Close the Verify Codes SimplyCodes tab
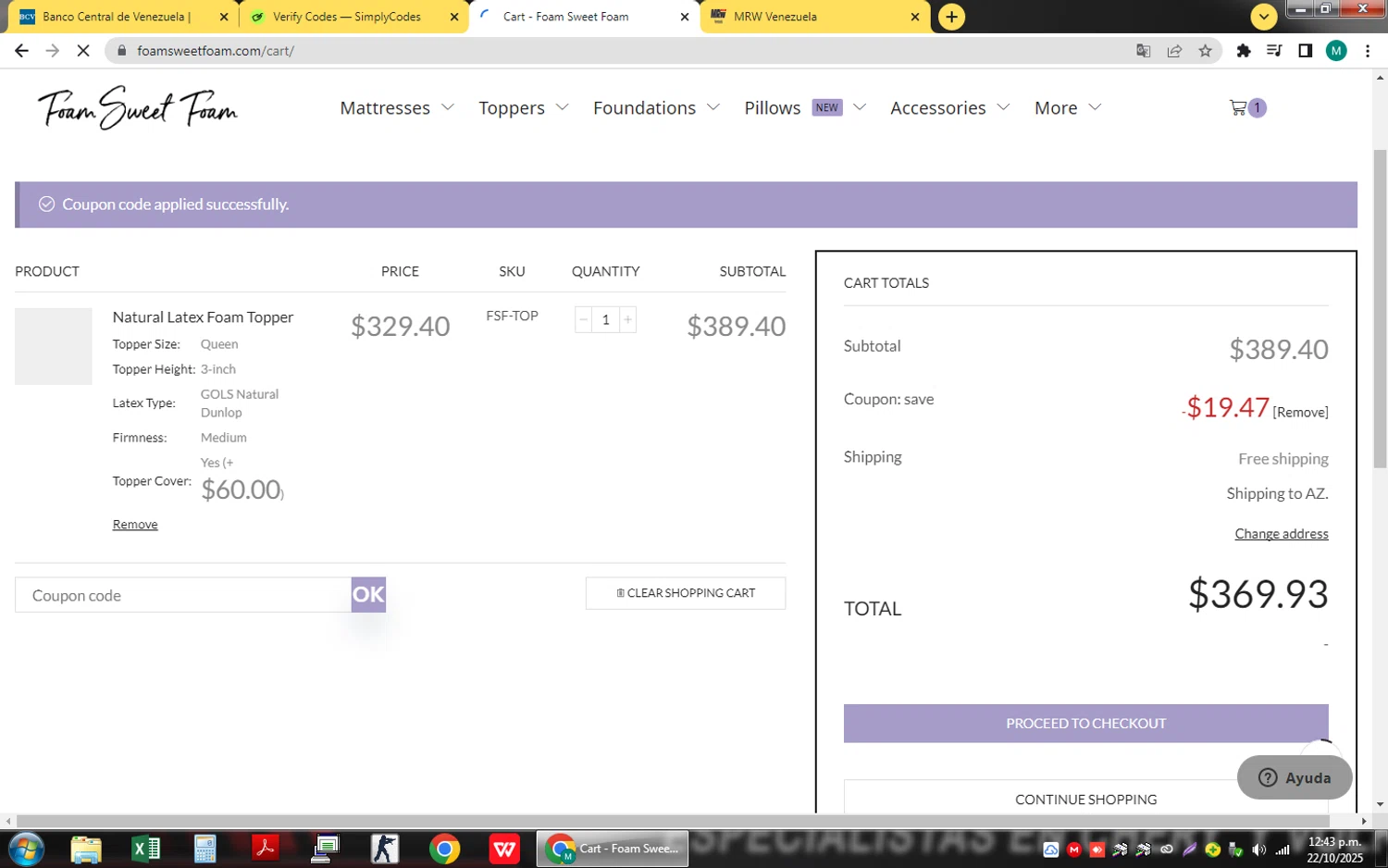 (x=454, y=17)
